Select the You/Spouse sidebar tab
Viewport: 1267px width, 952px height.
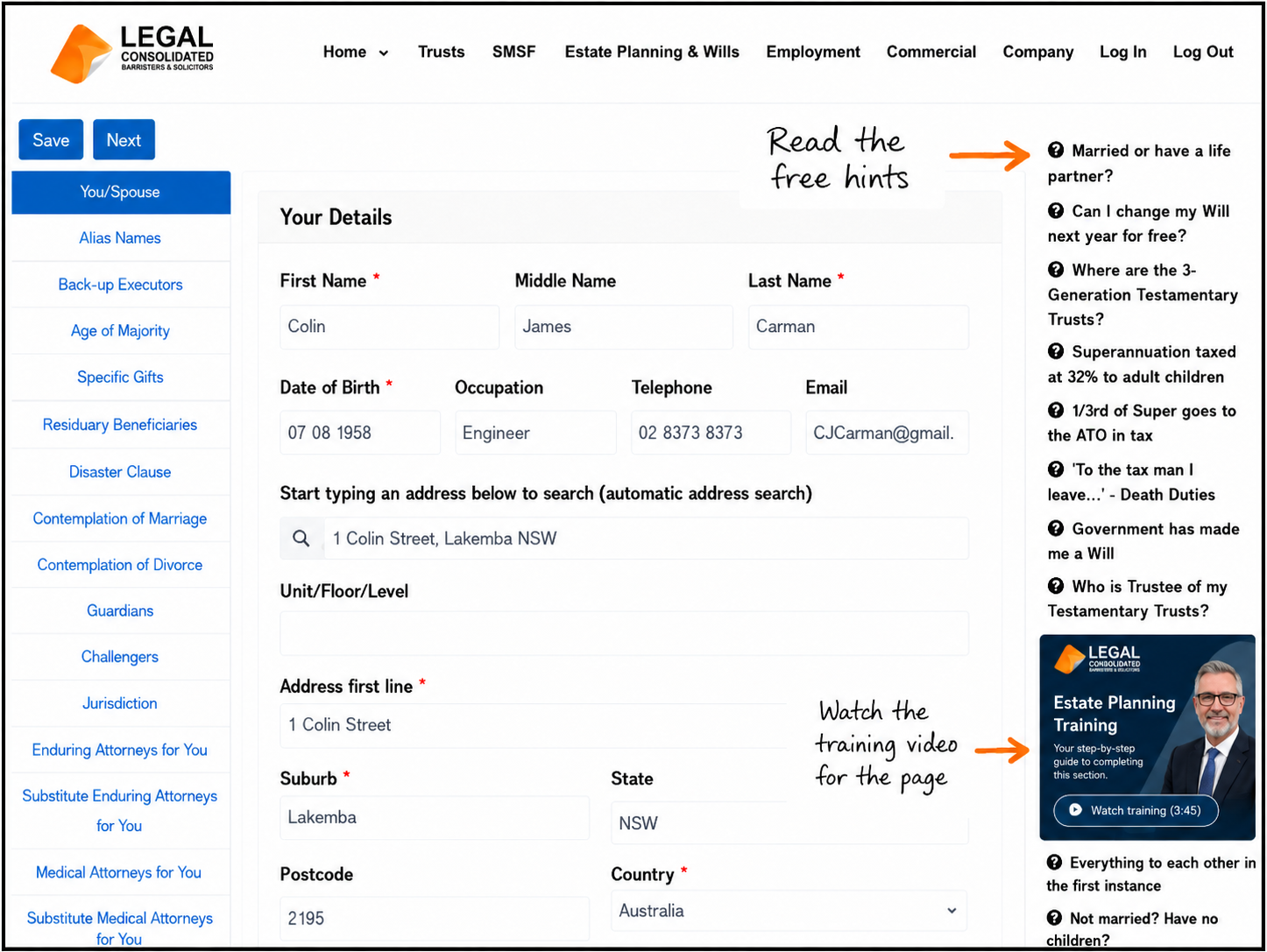121,192
